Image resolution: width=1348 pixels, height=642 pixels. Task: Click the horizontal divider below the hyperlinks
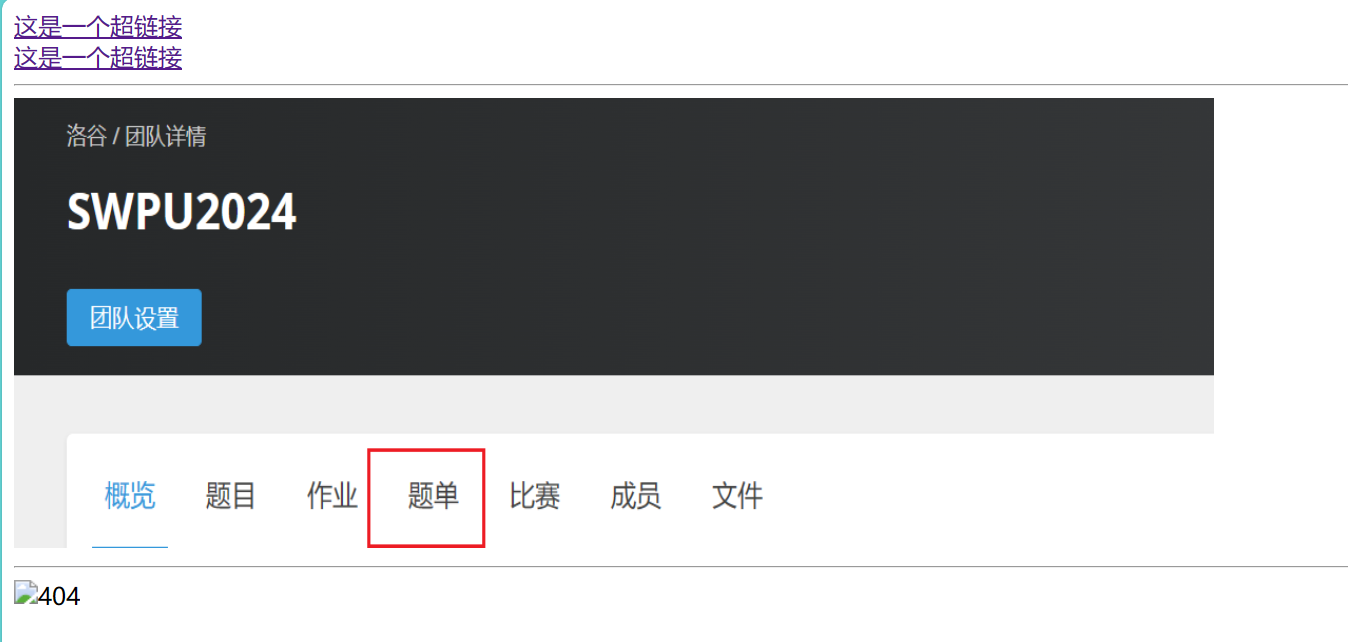pyautogui.click(x=681, y=85)
